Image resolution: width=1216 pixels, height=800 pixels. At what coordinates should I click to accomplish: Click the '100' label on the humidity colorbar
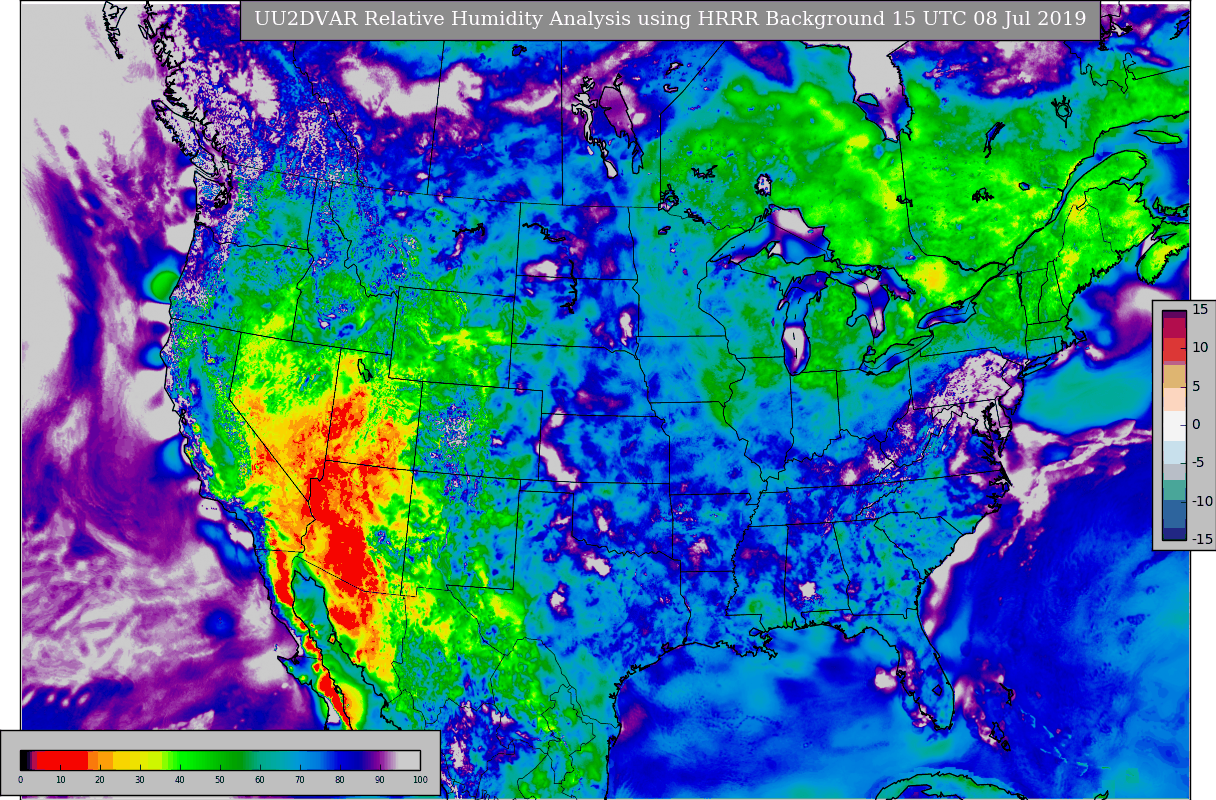pyautogui.click(x=420, y=780)
